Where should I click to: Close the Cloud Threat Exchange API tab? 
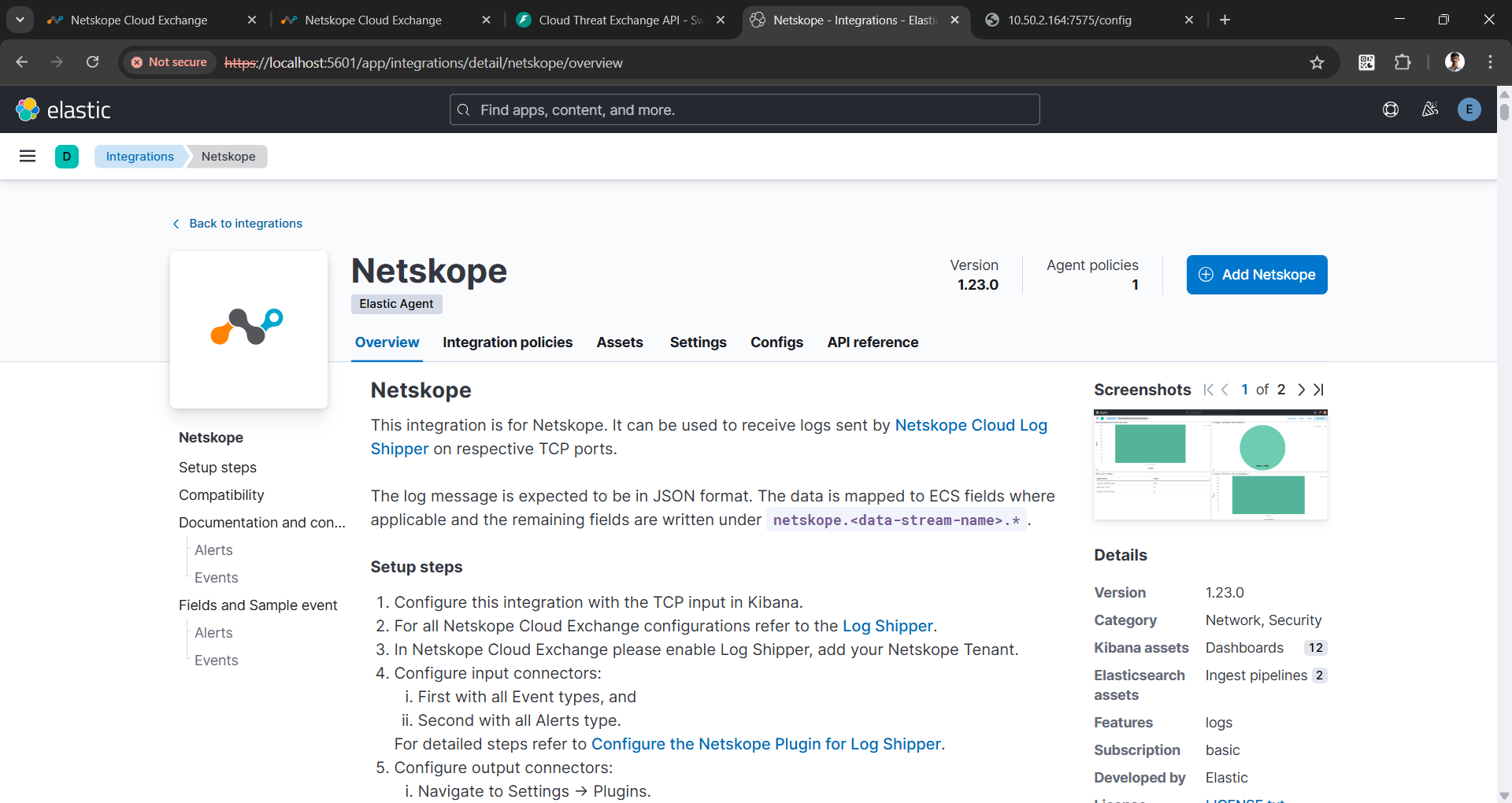pyautogui.click(x=721, y=20)
